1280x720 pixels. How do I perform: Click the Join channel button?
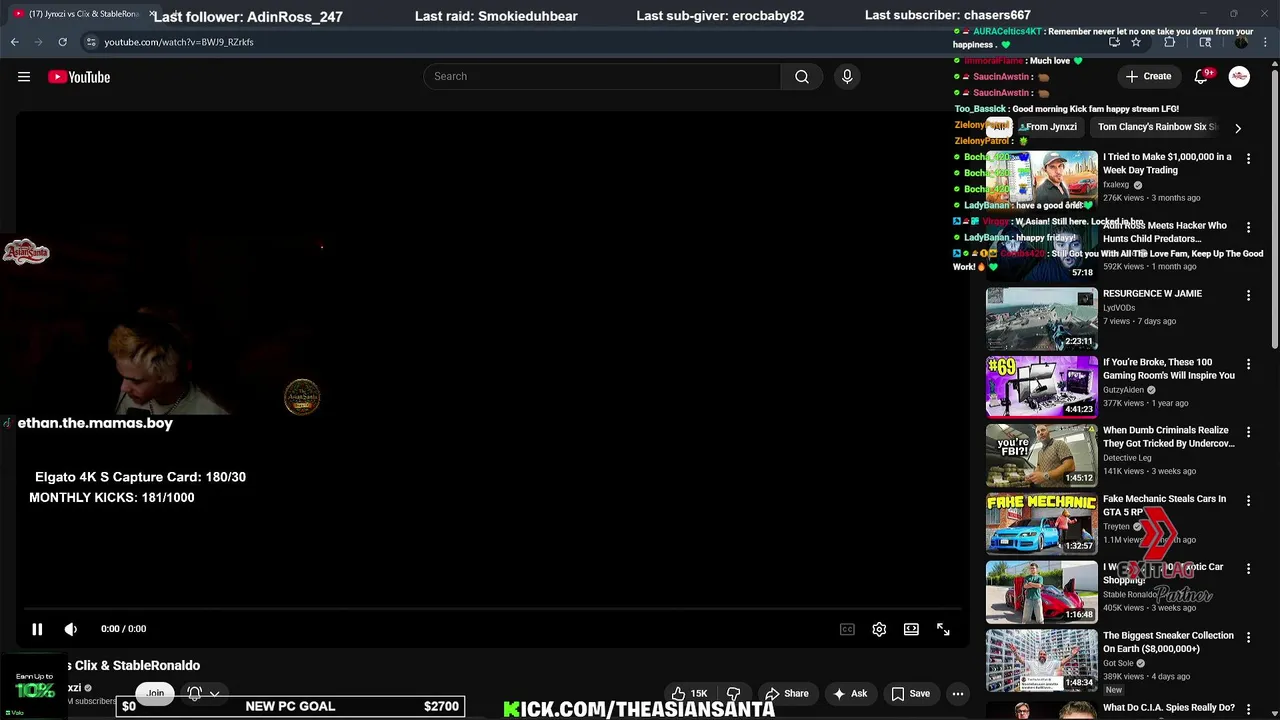coord(155,693)
